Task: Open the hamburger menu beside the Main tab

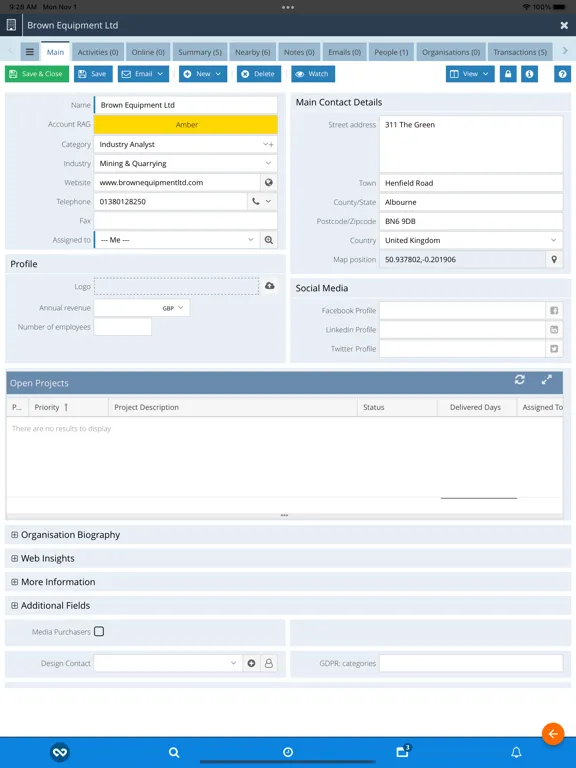Action: pyautogui.click(x=29, y=52)
